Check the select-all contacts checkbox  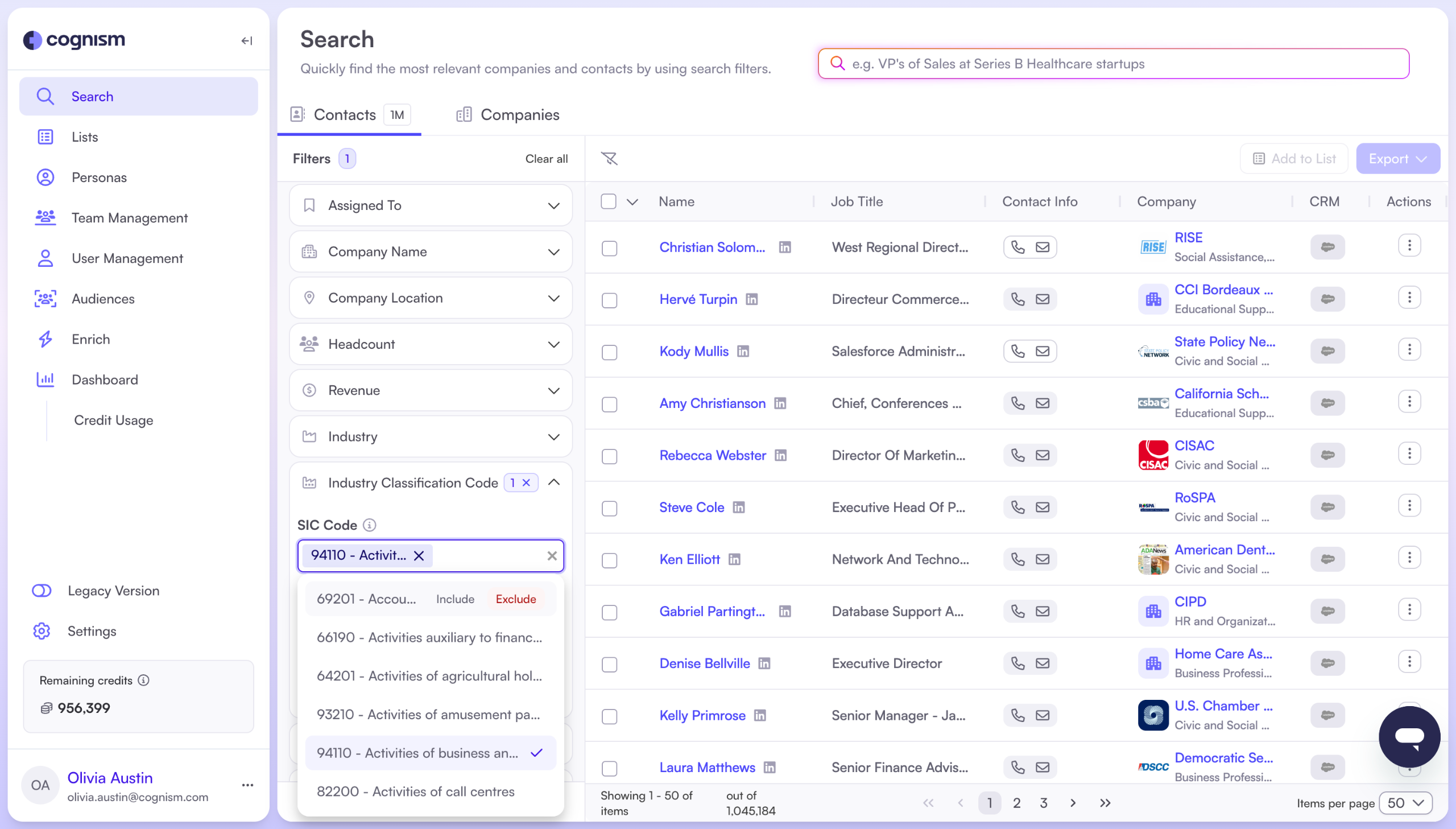coord(608,201)
